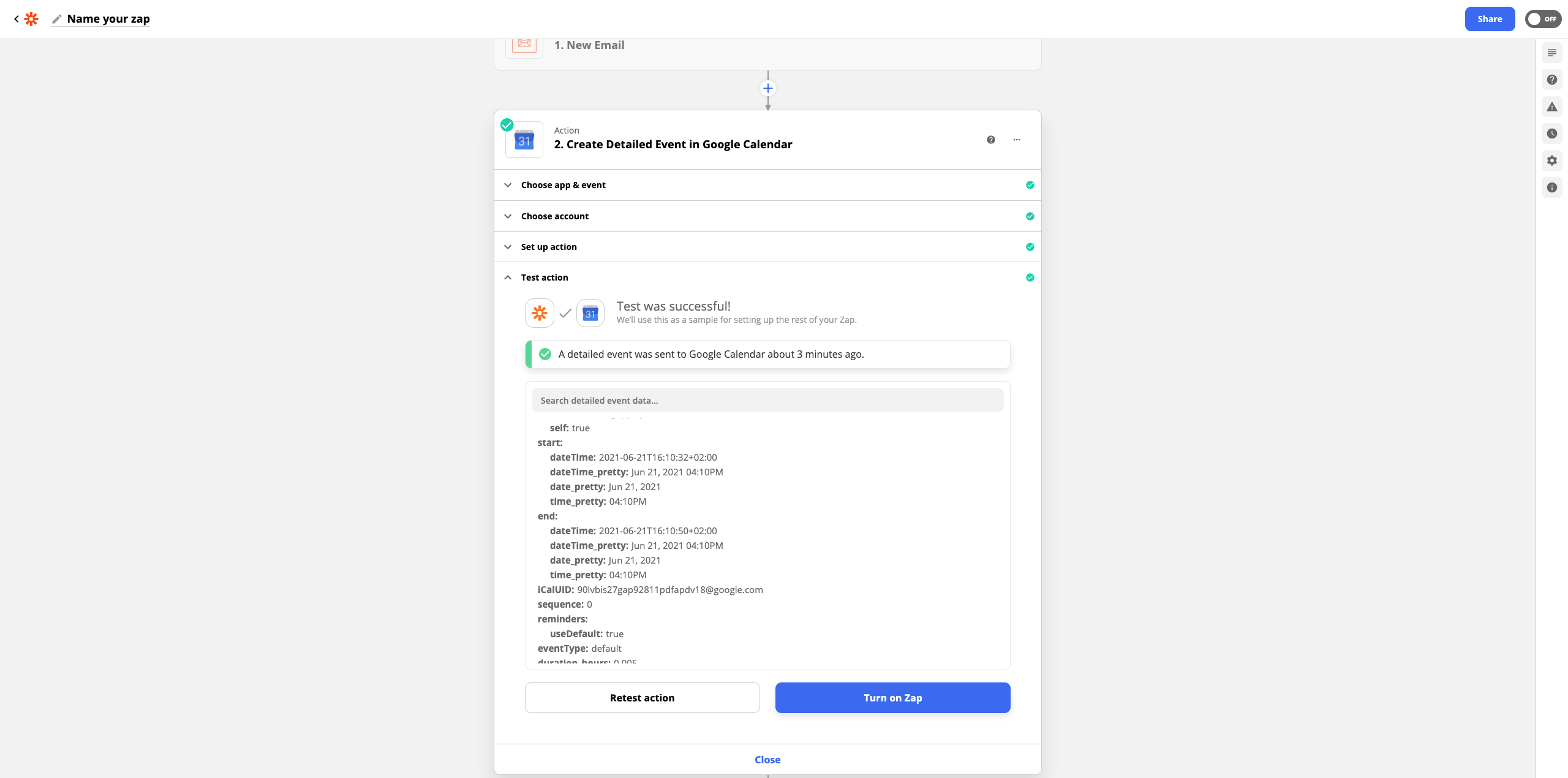Collapse the Test action section
This screenshot has width=1568, height=778.
pos(544,278)
